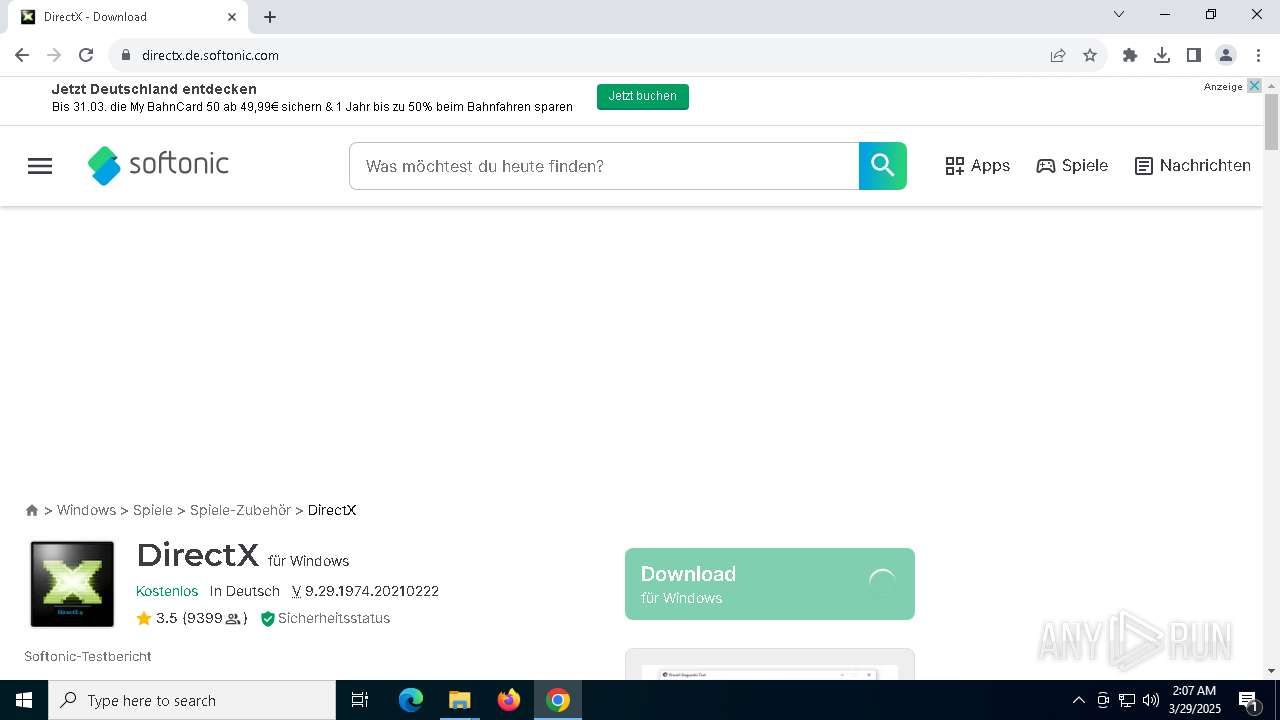Click the address bar URL
The image size is (1280, 720).
pyautogui.click(x=210, y=55)
